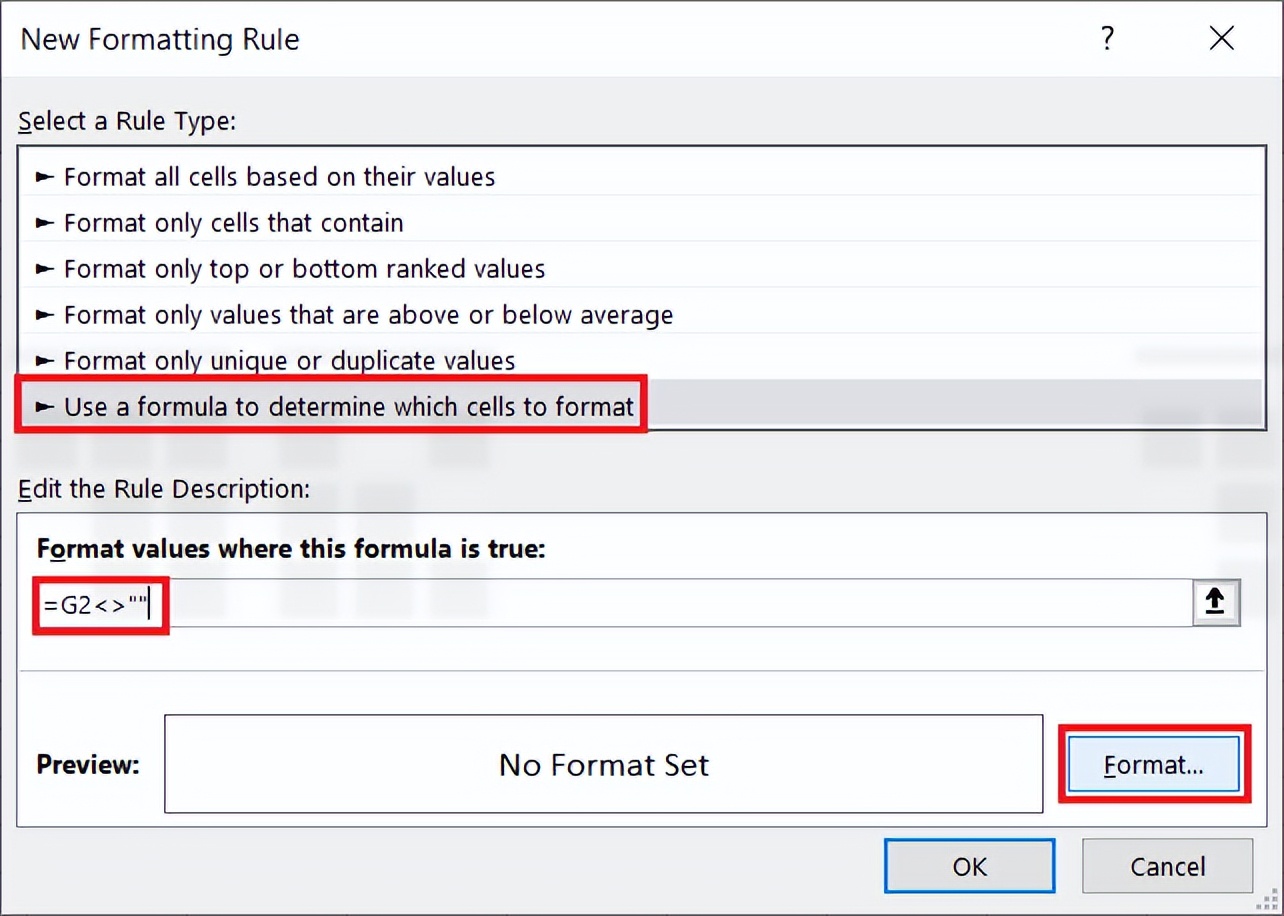Select "Use a formula to determine" rule type
The height and width of the screenshot is (916, 1284).
pyautogui.click(x=349, y=407)
